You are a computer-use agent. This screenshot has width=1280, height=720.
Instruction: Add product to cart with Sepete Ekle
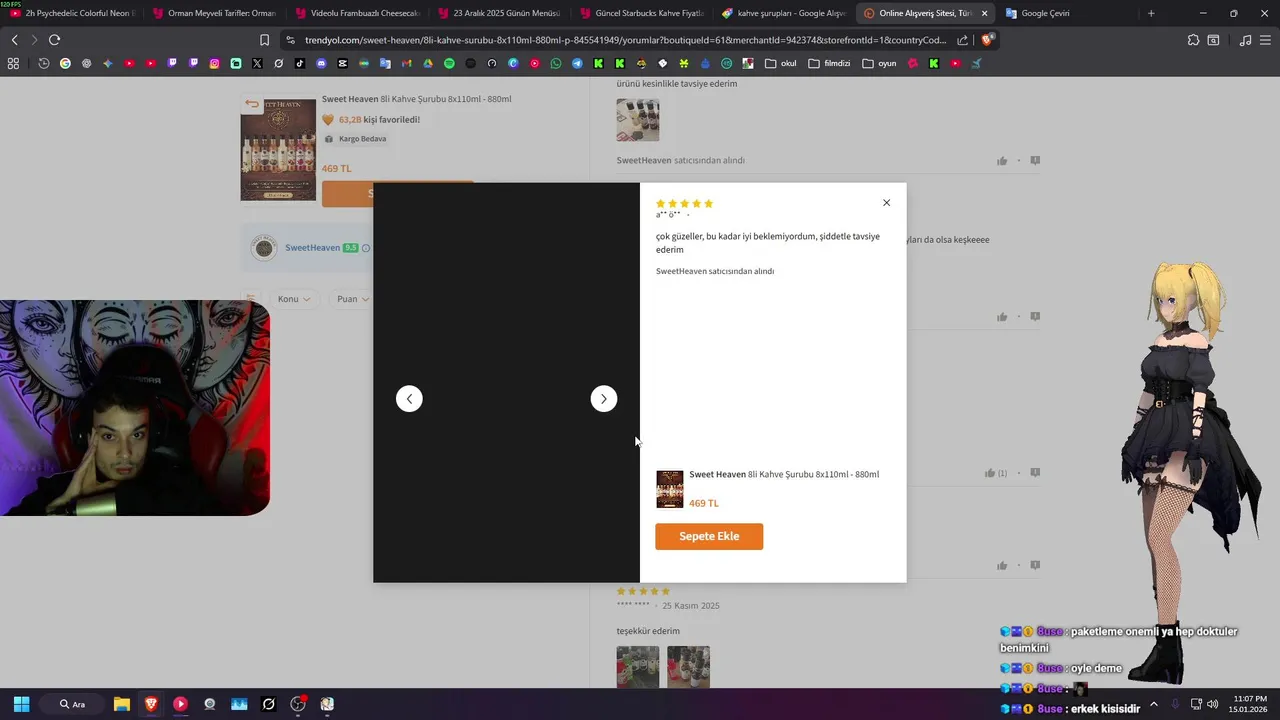tap(709, 536)
